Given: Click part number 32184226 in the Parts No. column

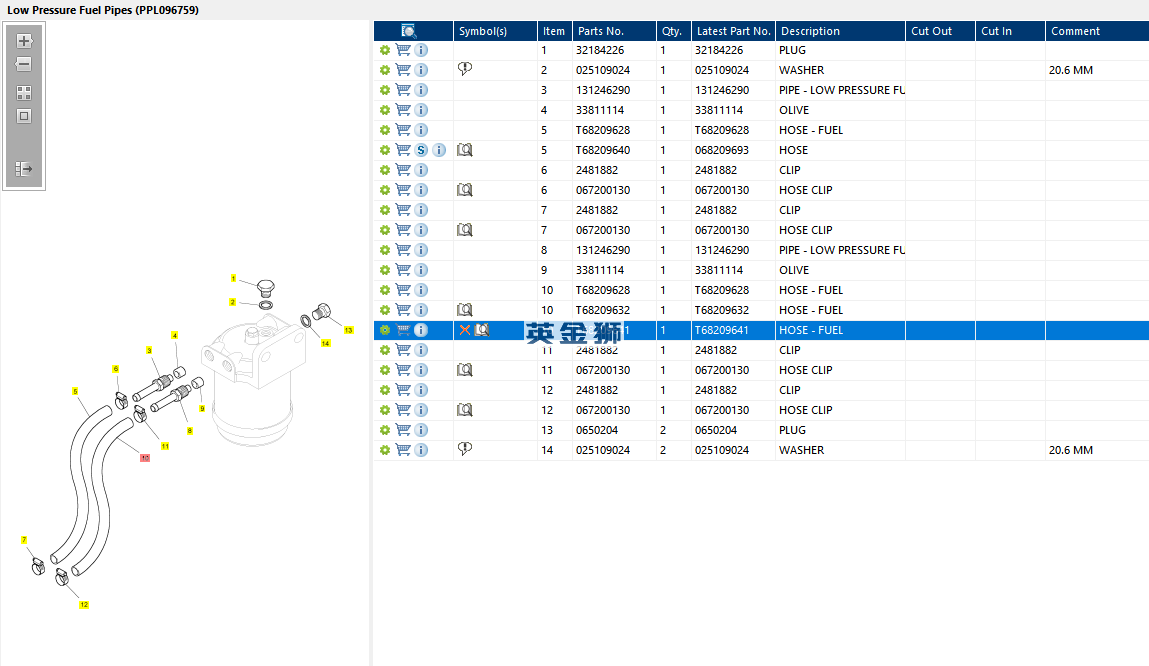Looking at the screenshot, I should [x=600, y=50].
